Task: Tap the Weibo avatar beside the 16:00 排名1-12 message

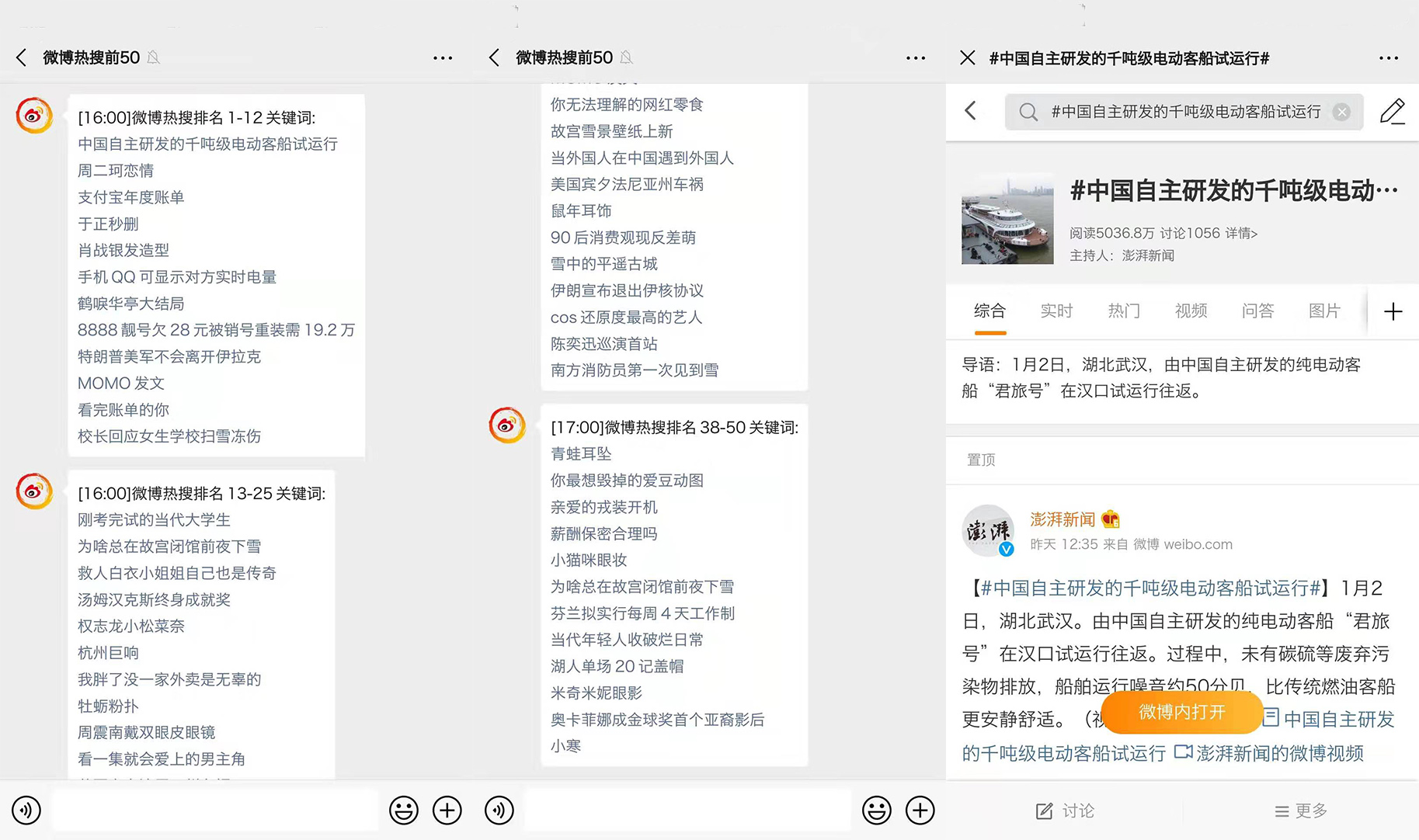Action: (34, 116)
